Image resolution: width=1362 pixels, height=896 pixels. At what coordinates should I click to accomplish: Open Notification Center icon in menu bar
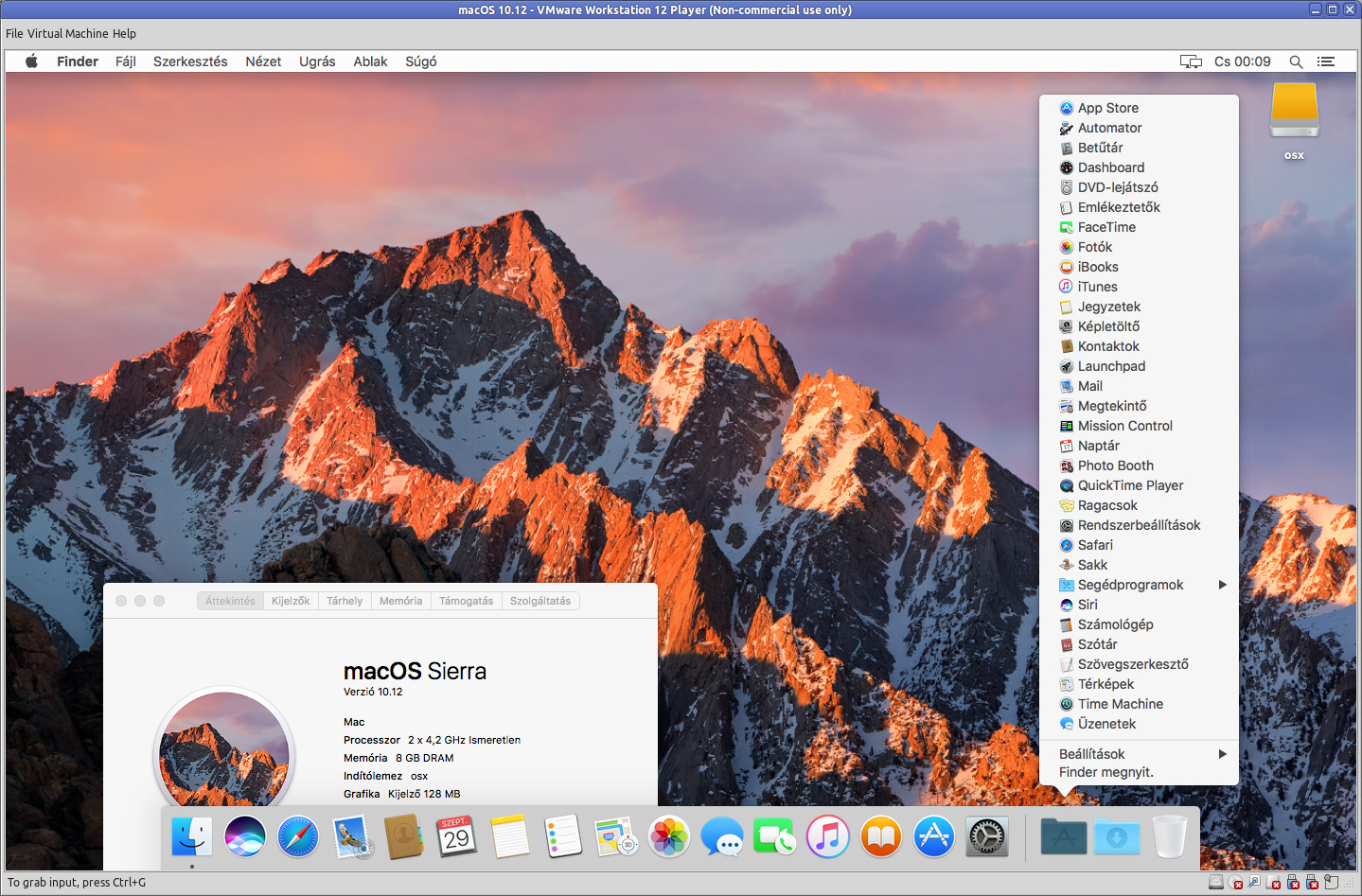(1326, 61)
